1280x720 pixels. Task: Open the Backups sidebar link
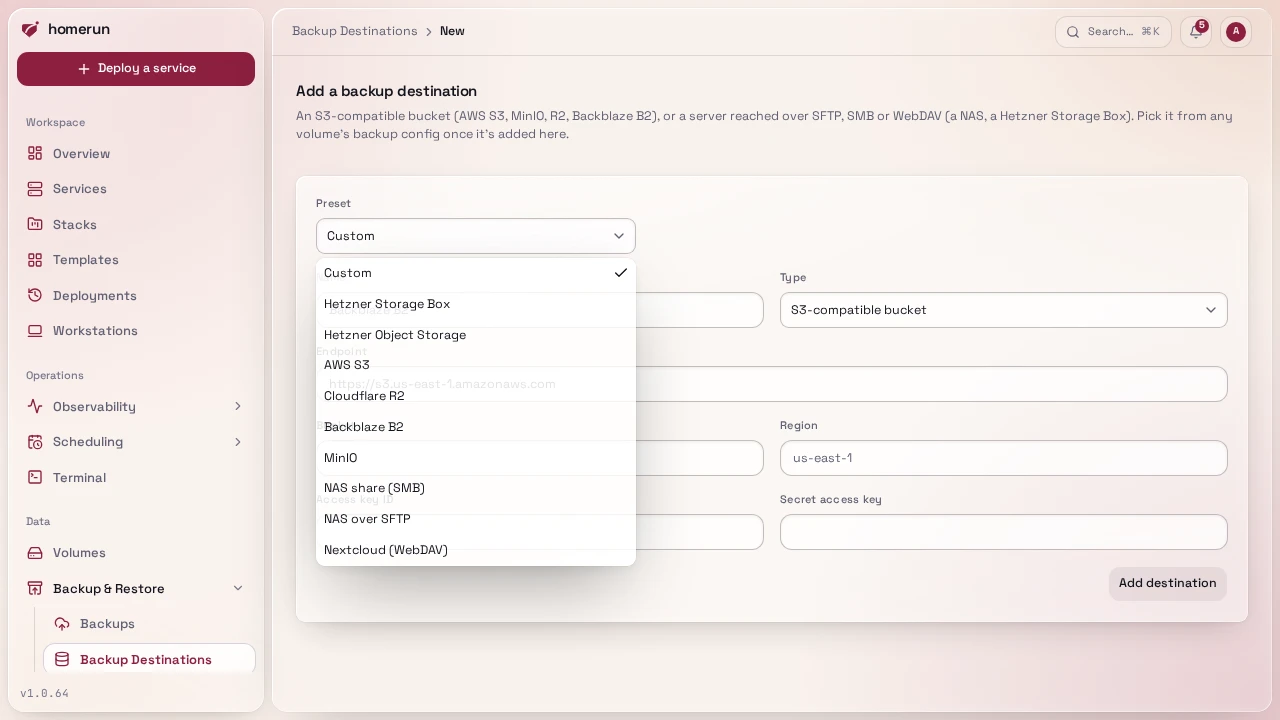point(149,624)
